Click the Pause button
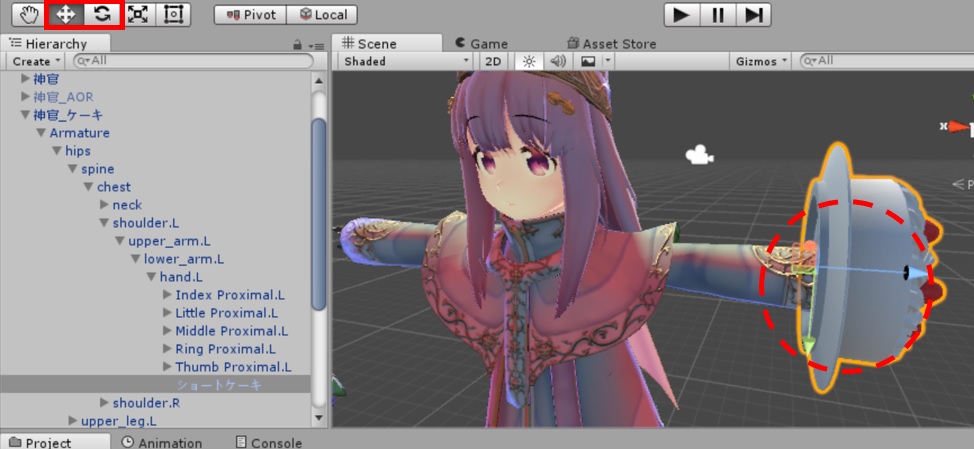Image resolution: width=974 pixels, height=449 pixels. [717, 14]
